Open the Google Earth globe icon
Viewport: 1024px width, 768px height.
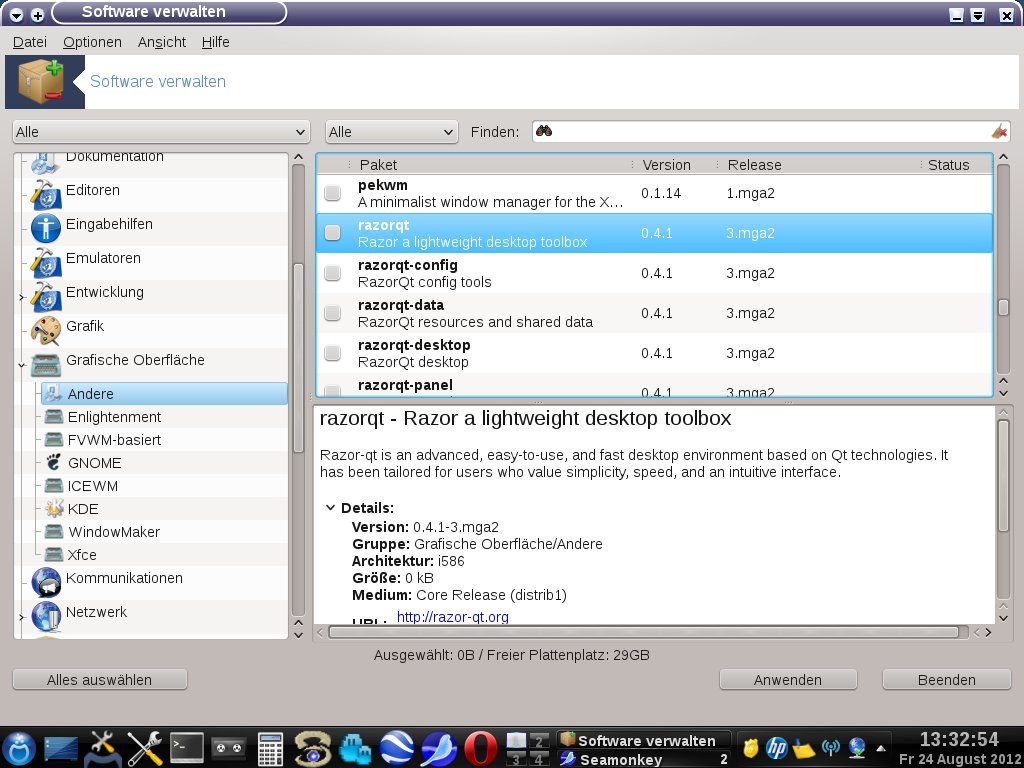[x=396, y=748]
